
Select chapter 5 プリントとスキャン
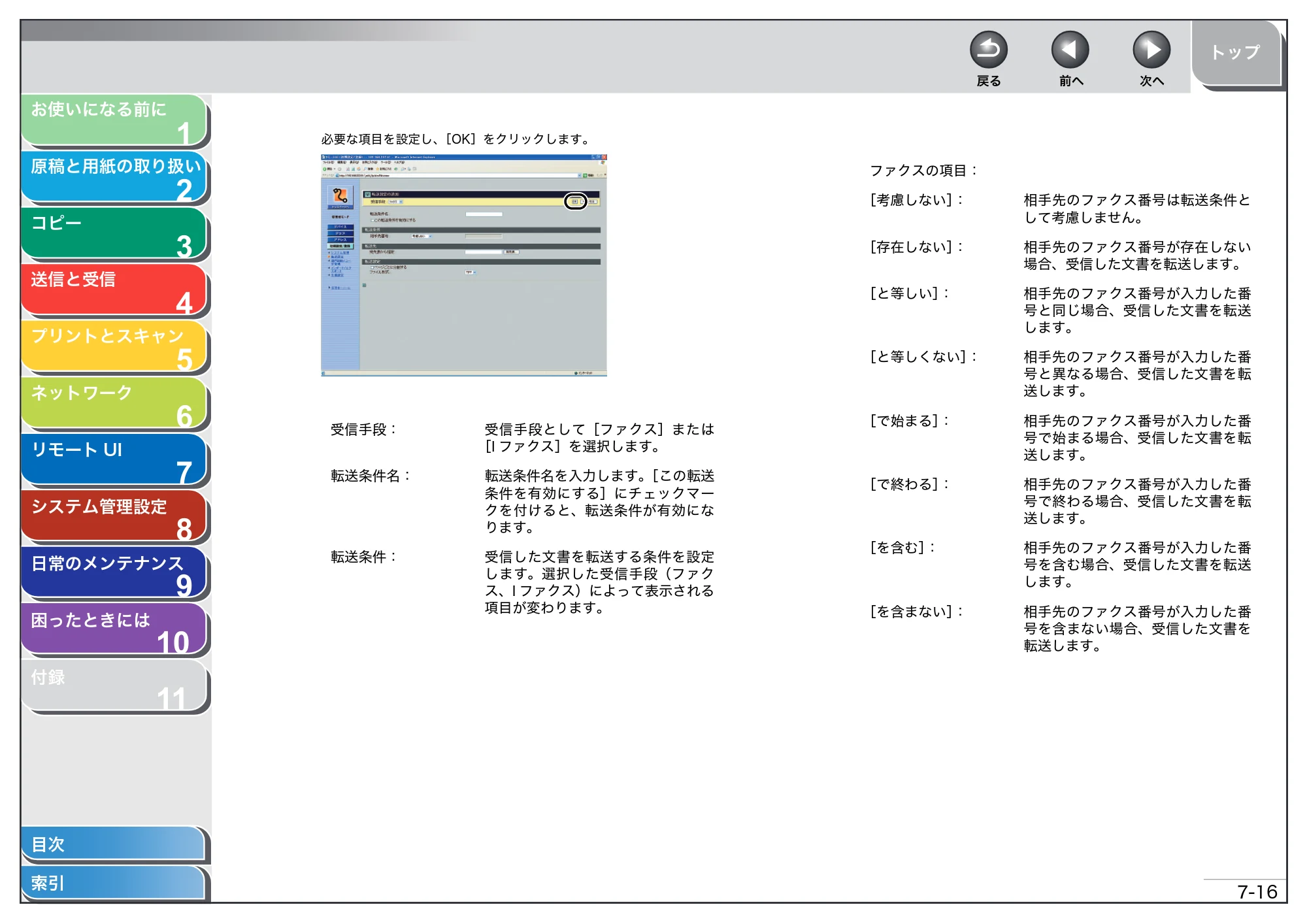(x=114, y=347)
